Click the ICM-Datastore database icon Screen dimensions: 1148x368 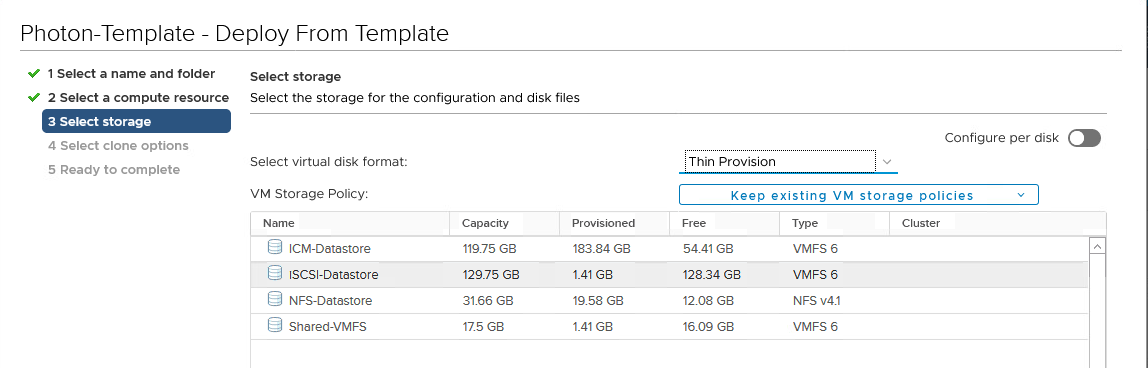(275, 248)
